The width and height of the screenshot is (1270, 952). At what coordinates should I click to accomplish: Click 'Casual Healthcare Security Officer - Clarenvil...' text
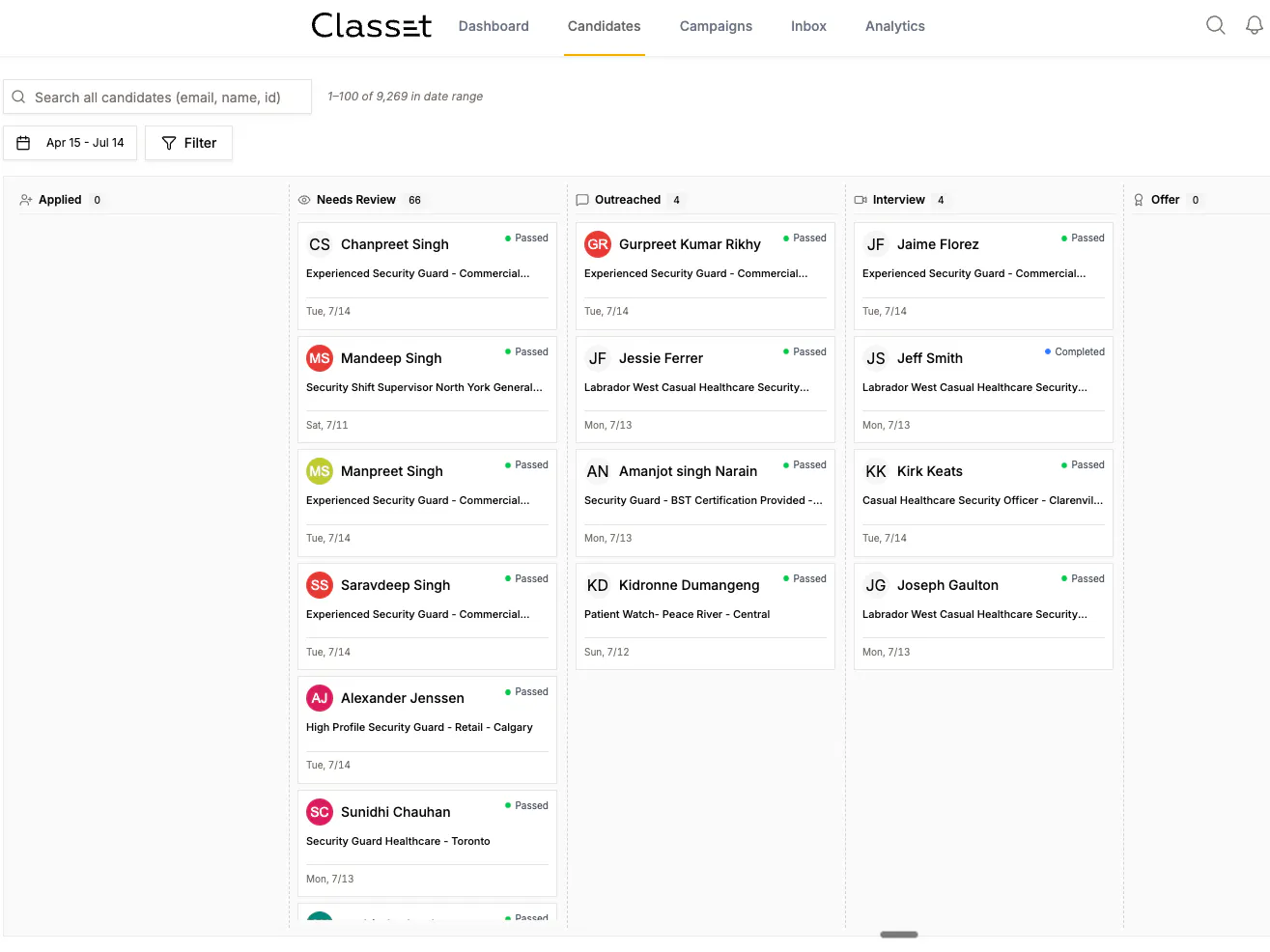(982, 500)
